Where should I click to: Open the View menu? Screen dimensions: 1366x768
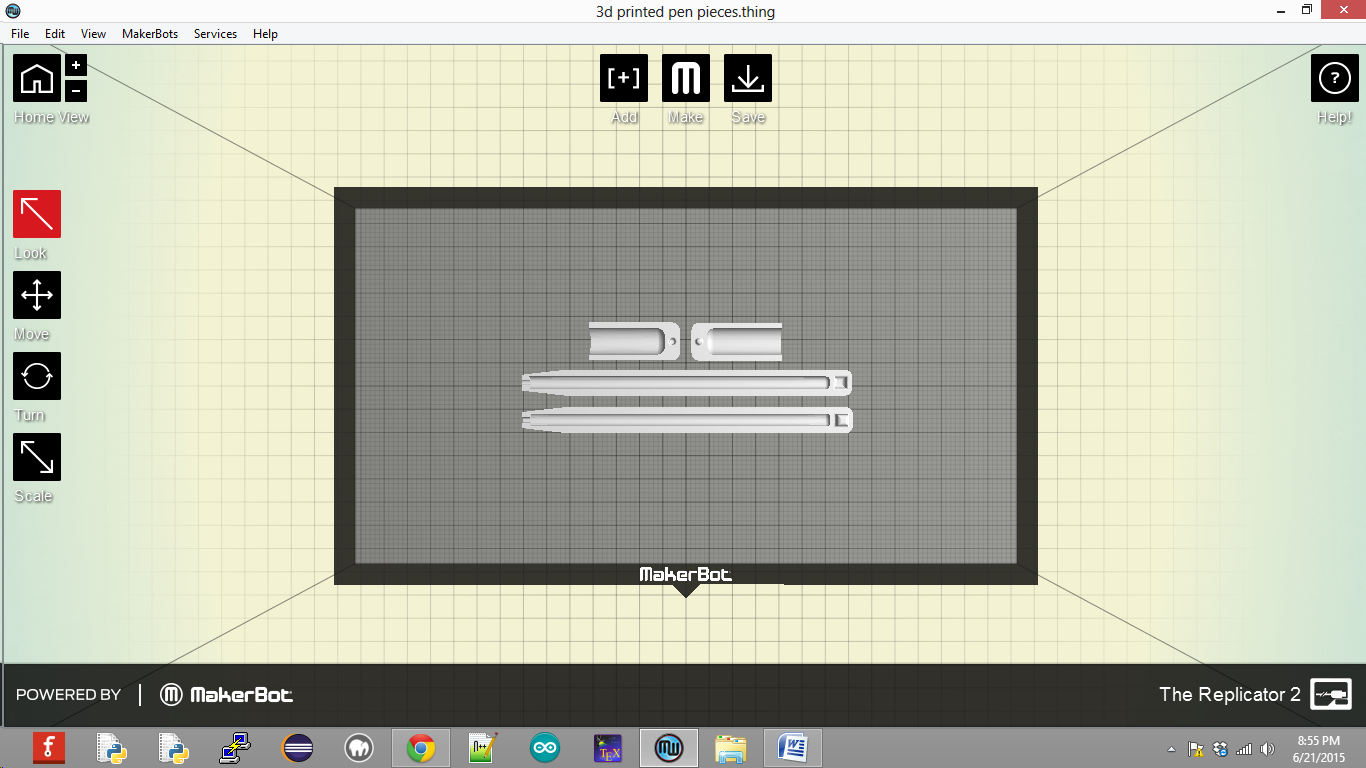point(94,33)
